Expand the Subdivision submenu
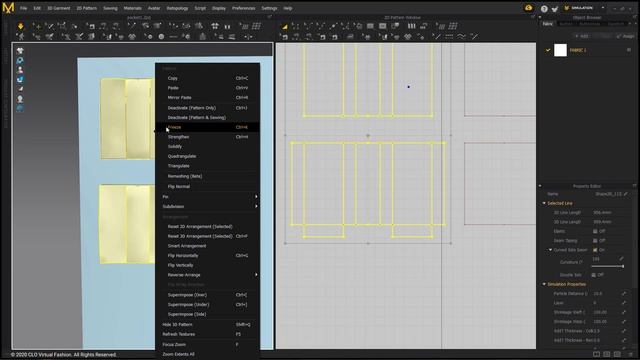The height and width of the screenshot is (360, 640). tap(208, 207)
